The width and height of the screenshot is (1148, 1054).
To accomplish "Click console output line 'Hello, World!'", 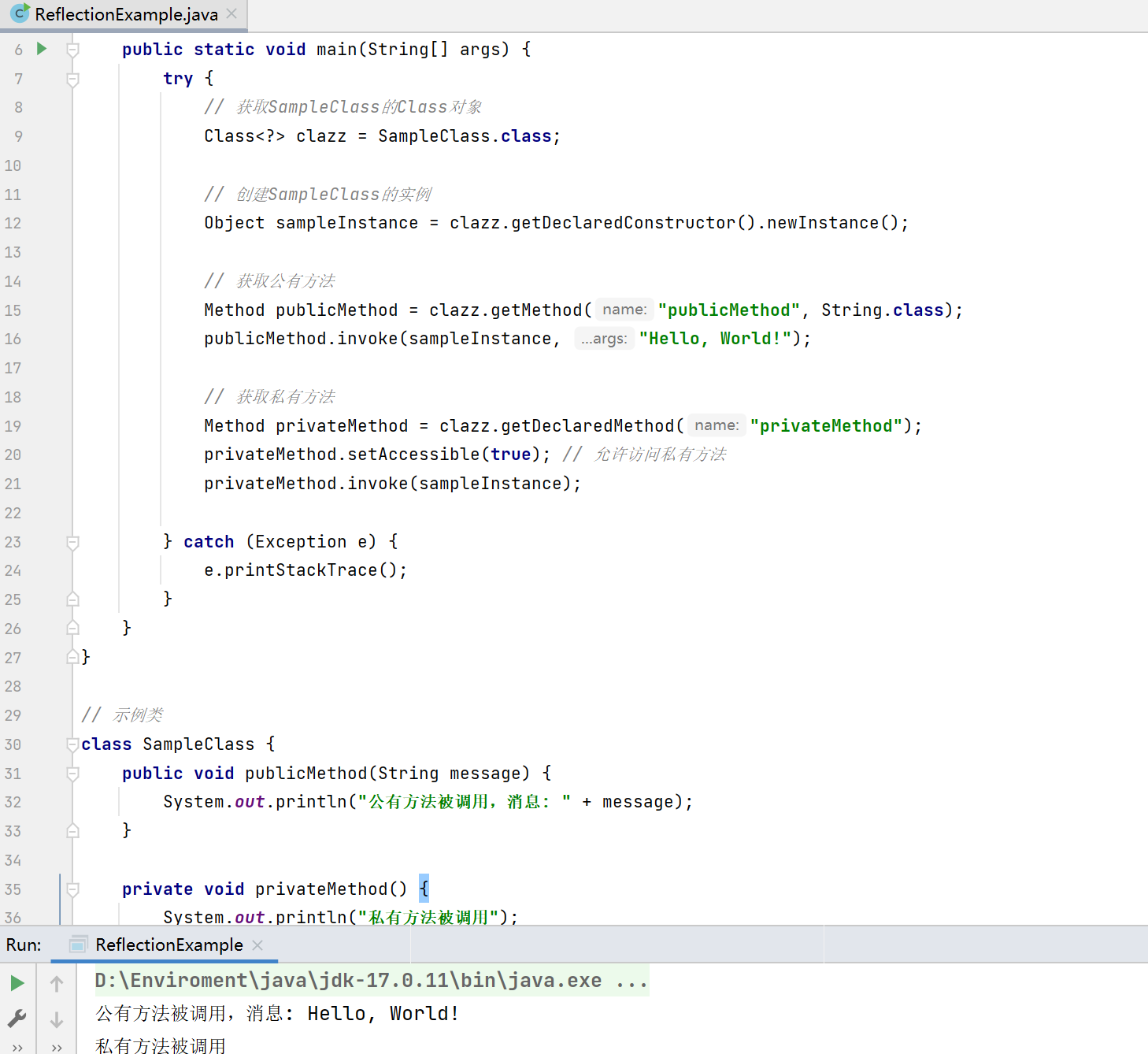I will tap(277, 1014).
